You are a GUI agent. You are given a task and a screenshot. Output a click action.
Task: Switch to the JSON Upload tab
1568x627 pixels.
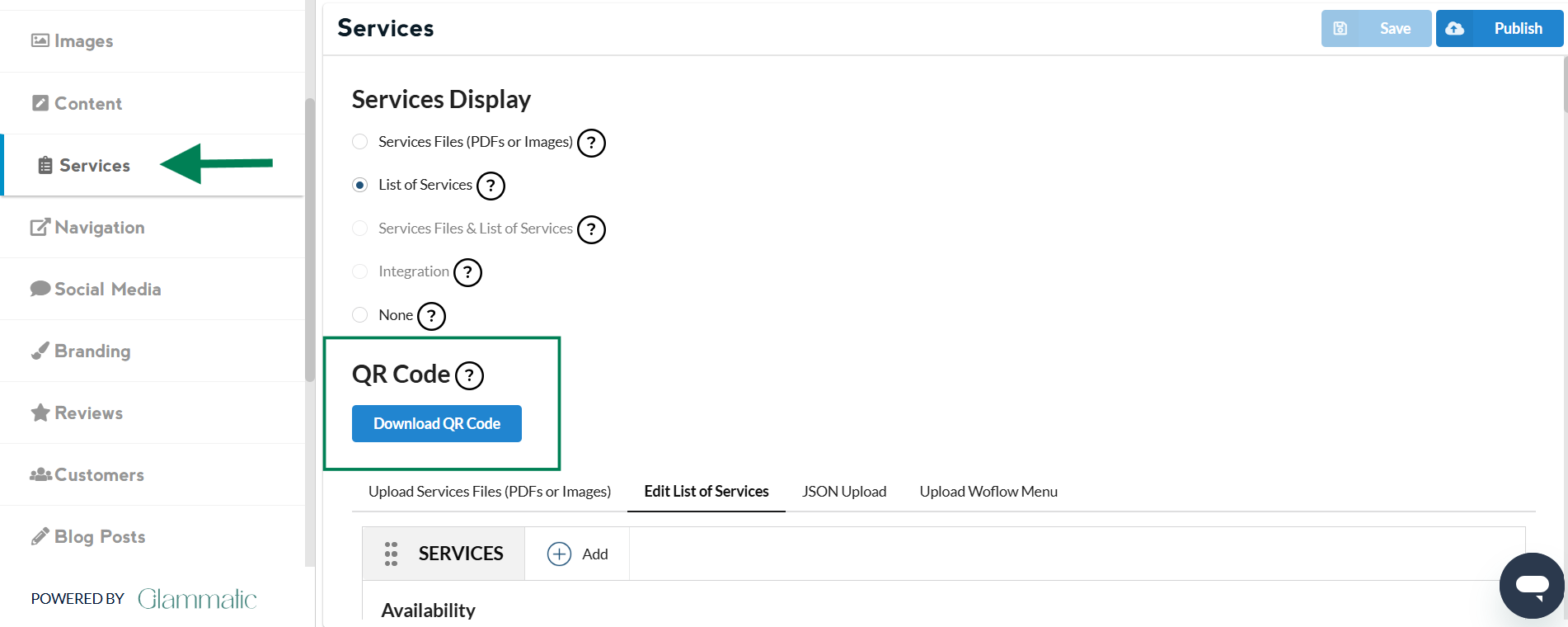click(x=844, y=492)
